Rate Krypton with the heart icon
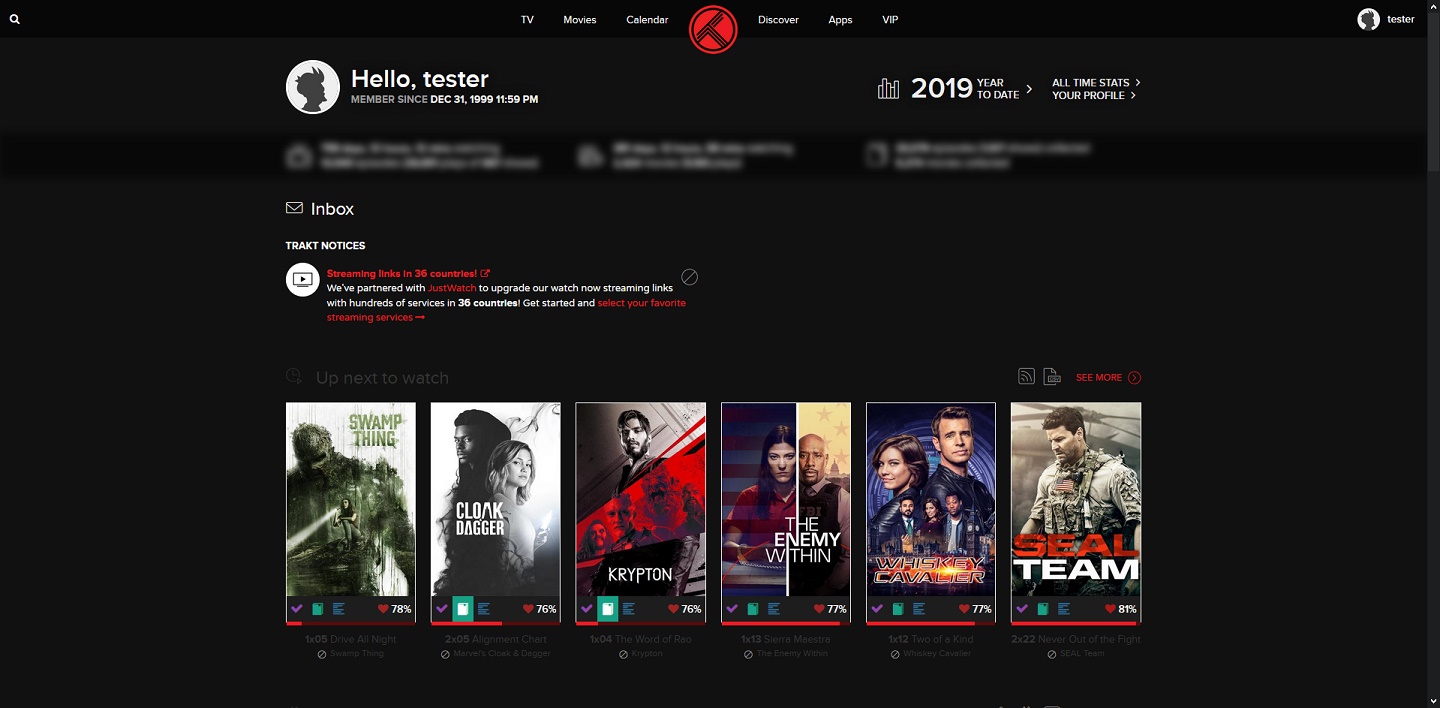 (x=673, y=608)
